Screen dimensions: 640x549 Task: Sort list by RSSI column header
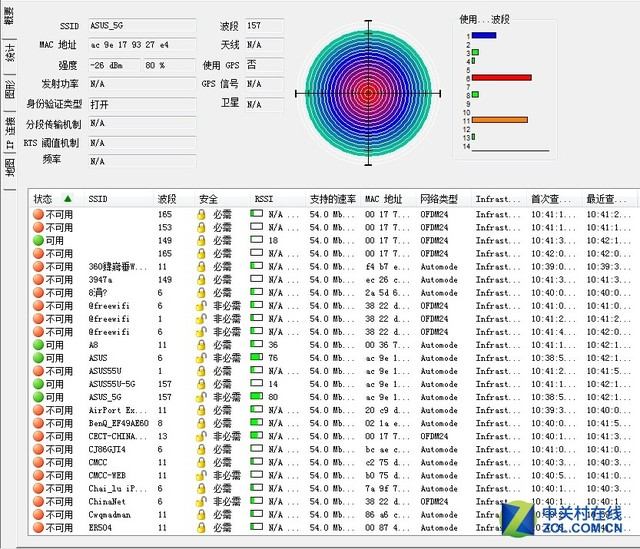point(278,199)
